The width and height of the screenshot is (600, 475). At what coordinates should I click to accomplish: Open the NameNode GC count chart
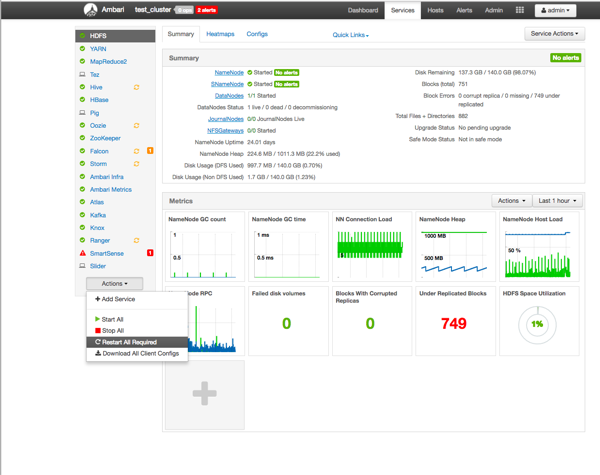(x=205, y=246)
